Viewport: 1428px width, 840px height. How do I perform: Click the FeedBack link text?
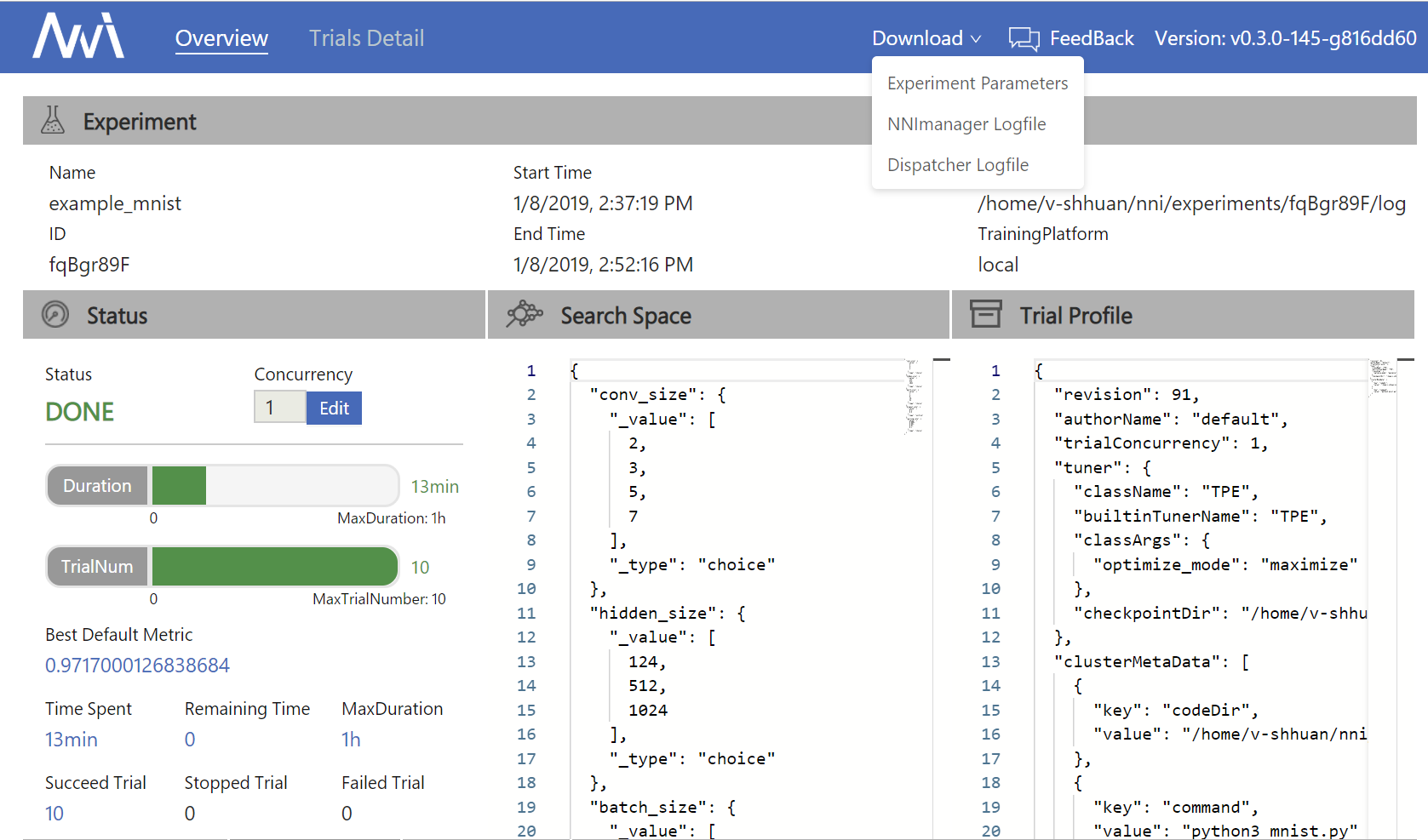point(1093,37)
